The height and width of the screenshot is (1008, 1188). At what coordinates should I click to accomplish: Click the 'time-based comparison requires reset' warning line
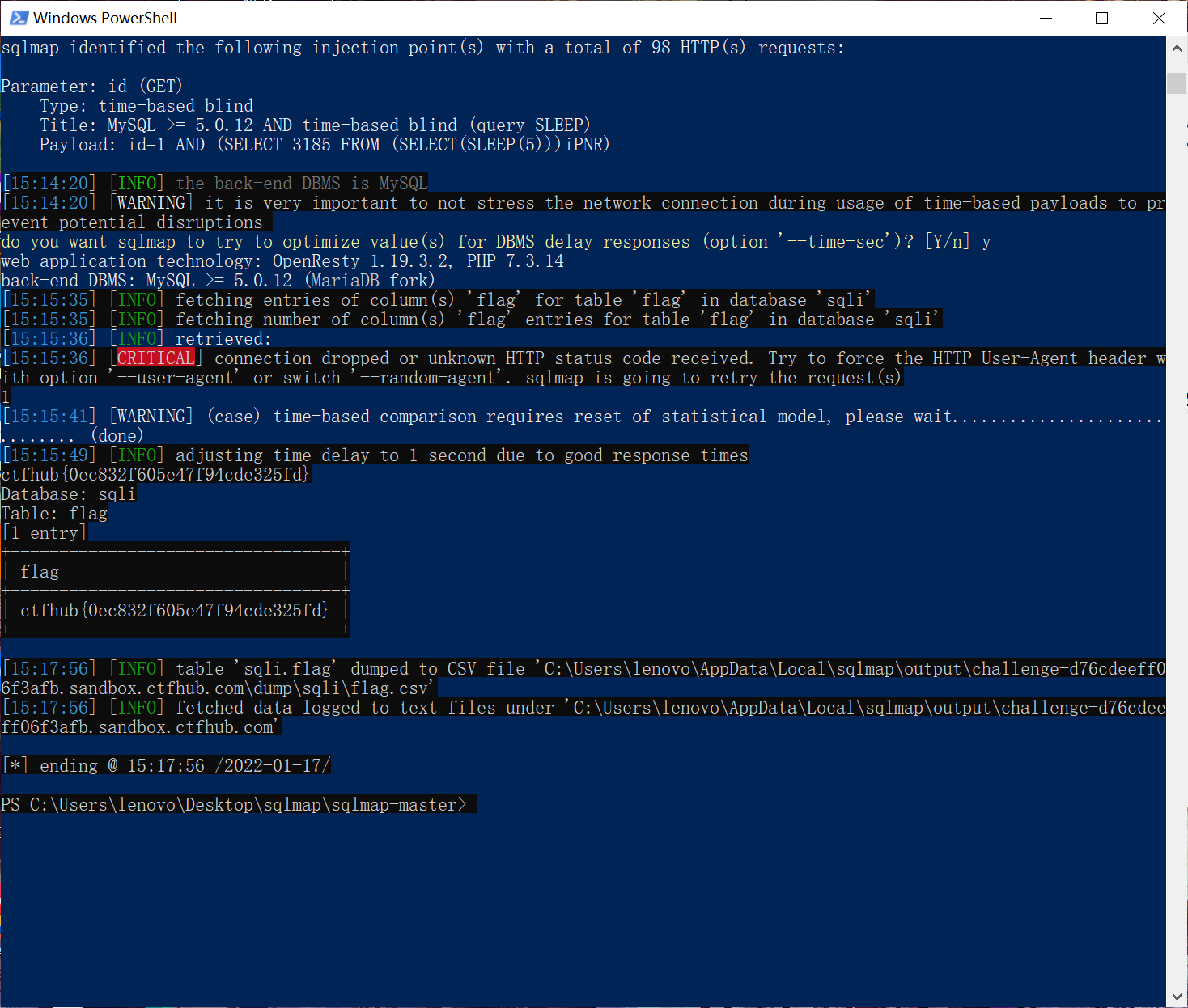(583, 426)
